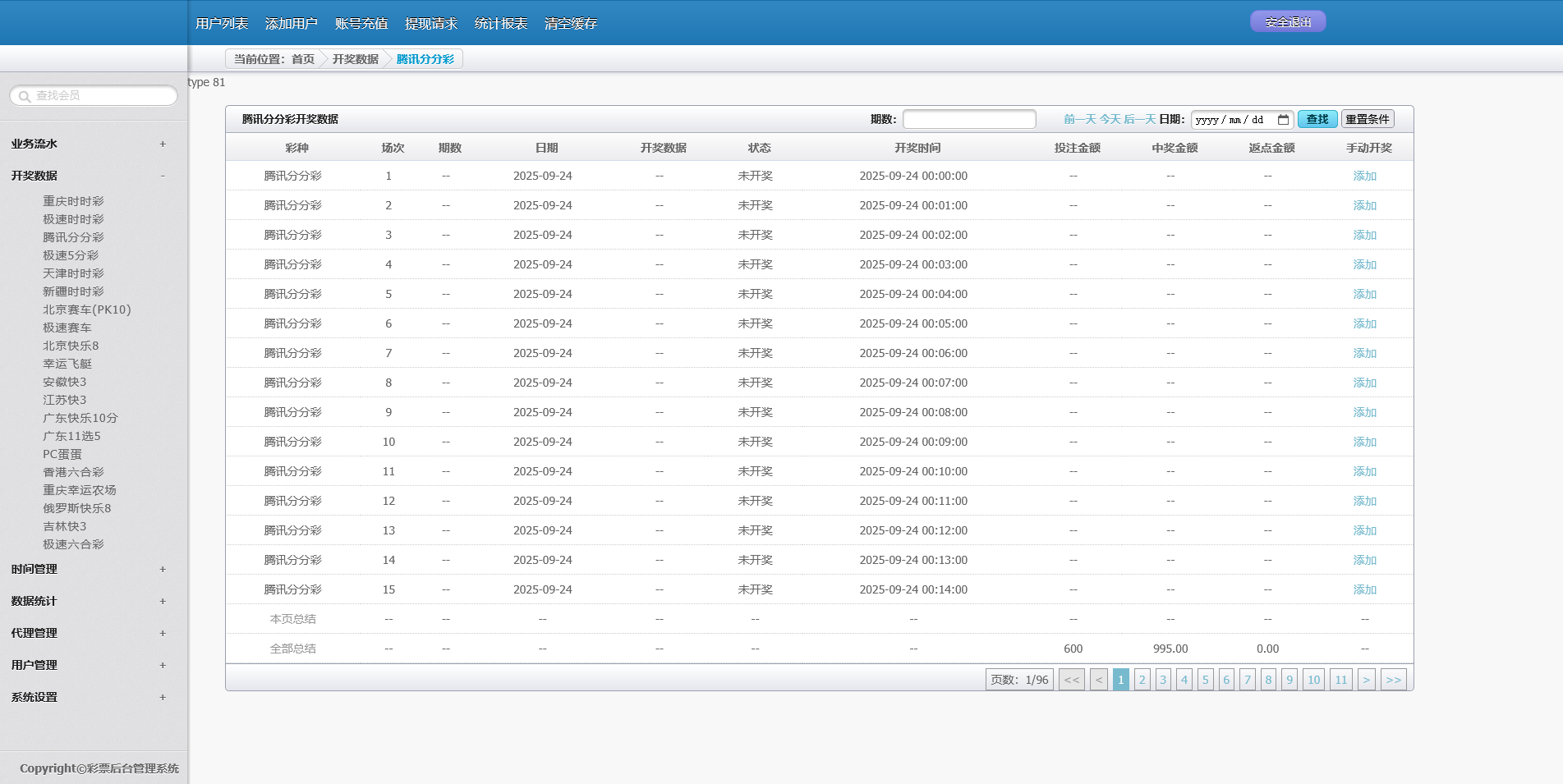Open the 用户列表 top menu
Image resolution: width=1563 pixels, height=784 pixels.
click(x=222, y=24)
